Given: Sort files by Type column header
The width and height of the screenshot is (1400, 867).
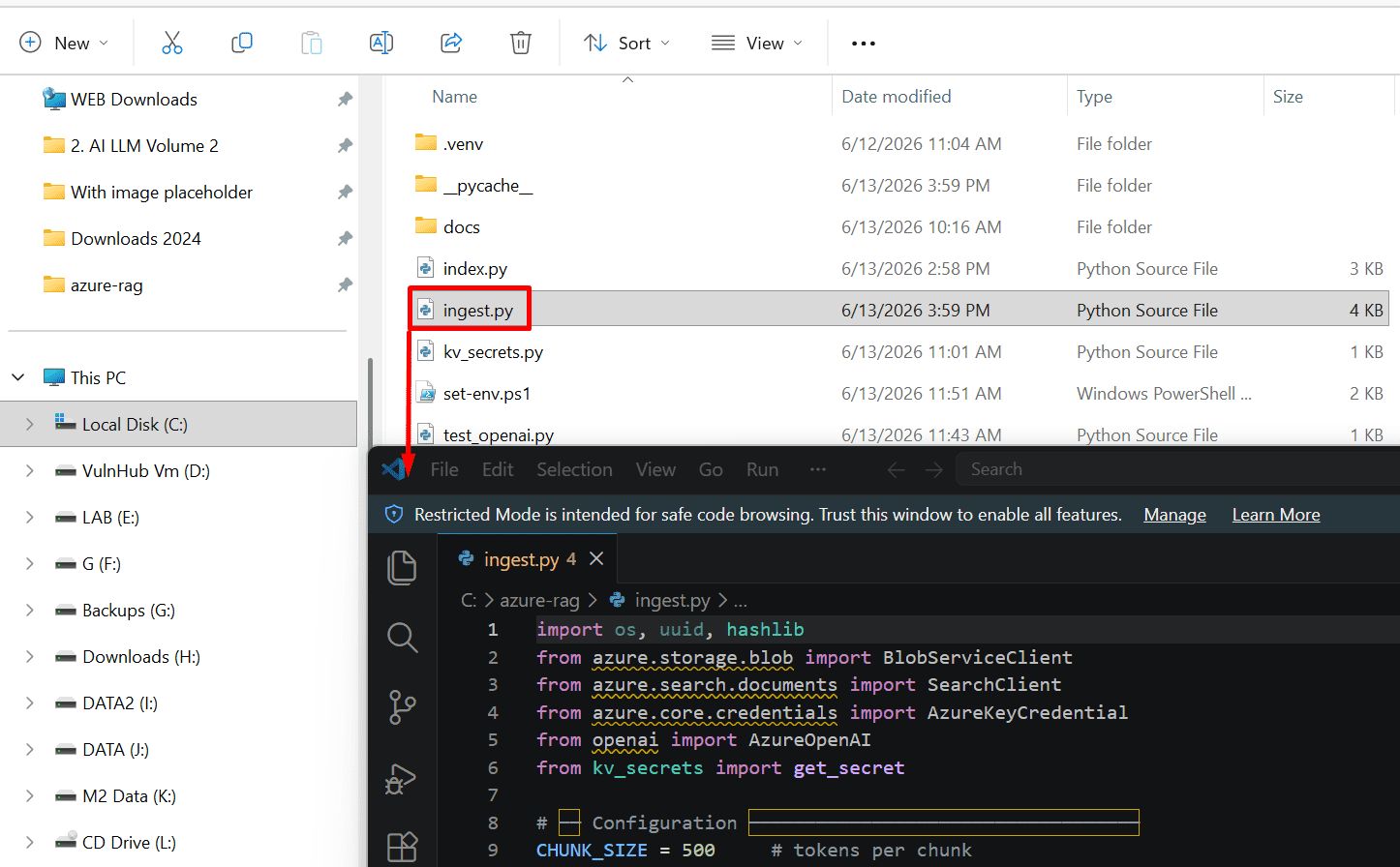Looking at the screenshot, I should tap(1095, 97).
